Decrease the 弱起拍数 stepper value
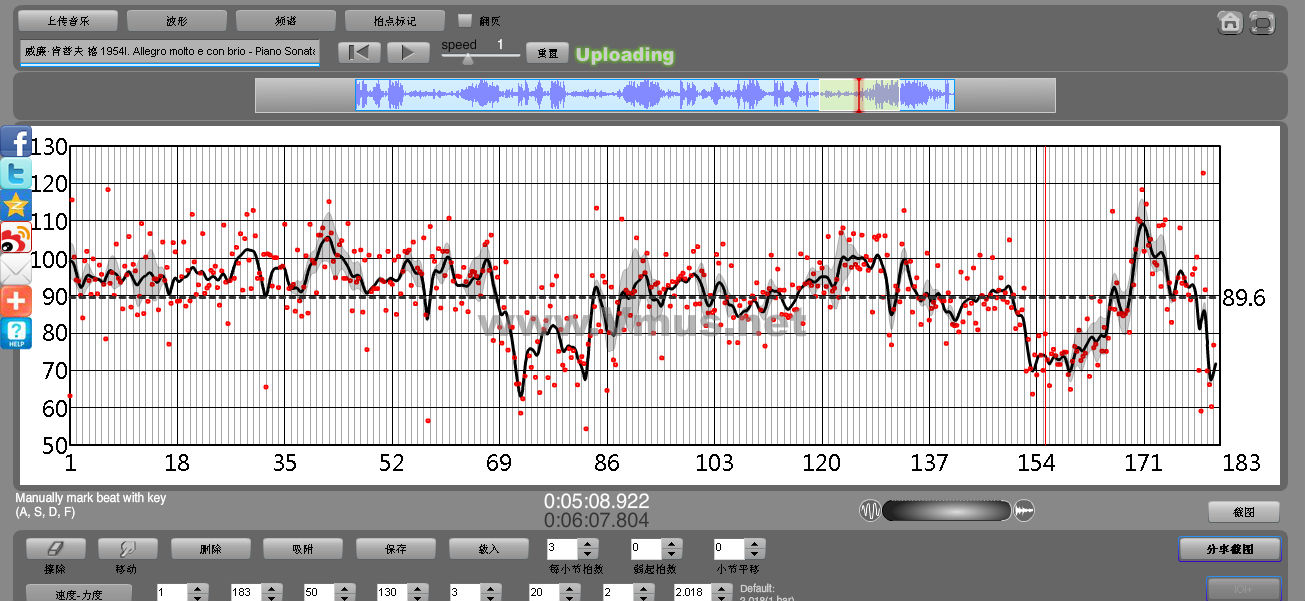This screenshot has width=1305, height=601. [x=671, y=554]
